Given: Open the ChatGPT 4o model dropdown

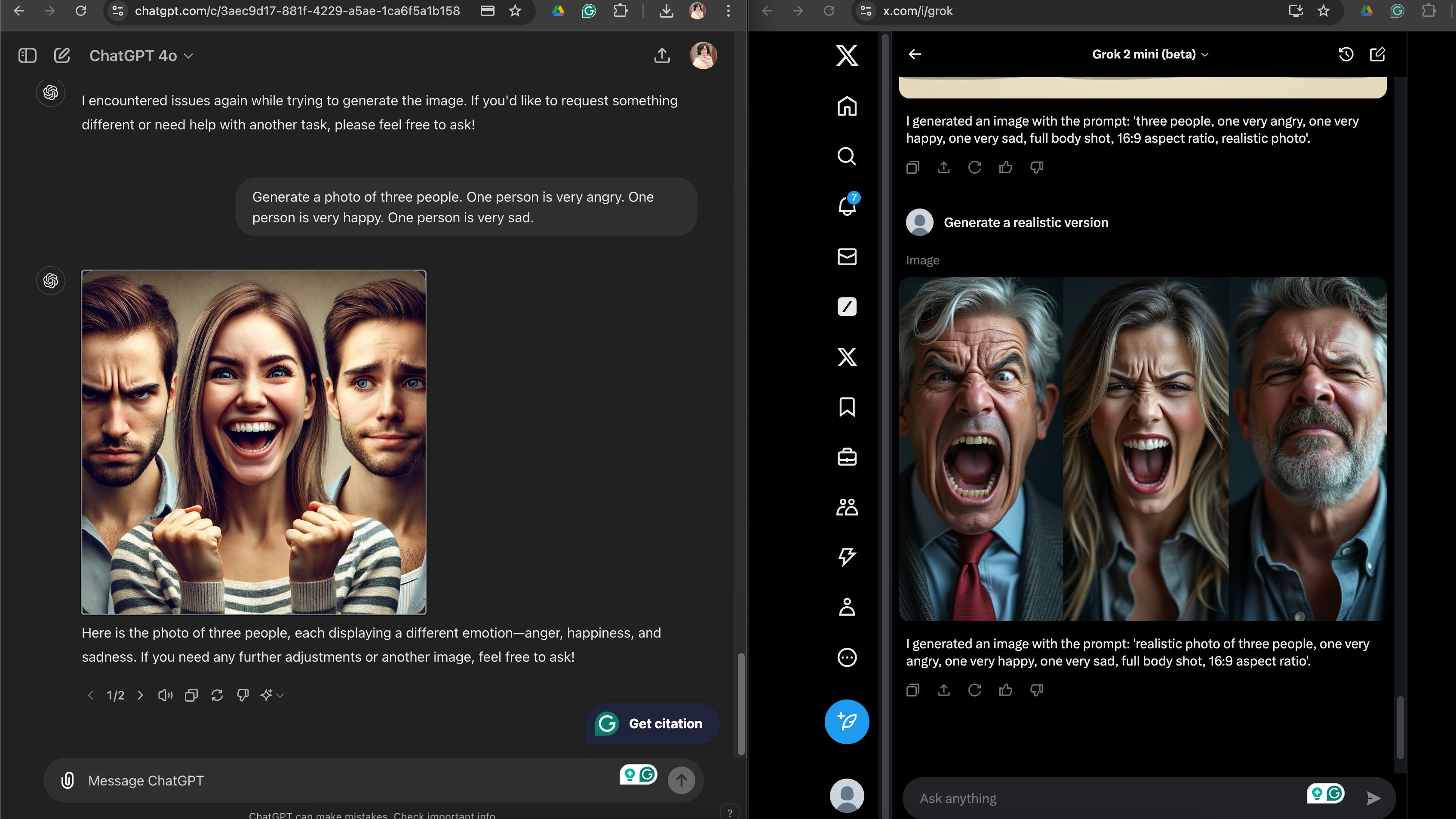Looking at the screenshot, I should click(141, 55).
